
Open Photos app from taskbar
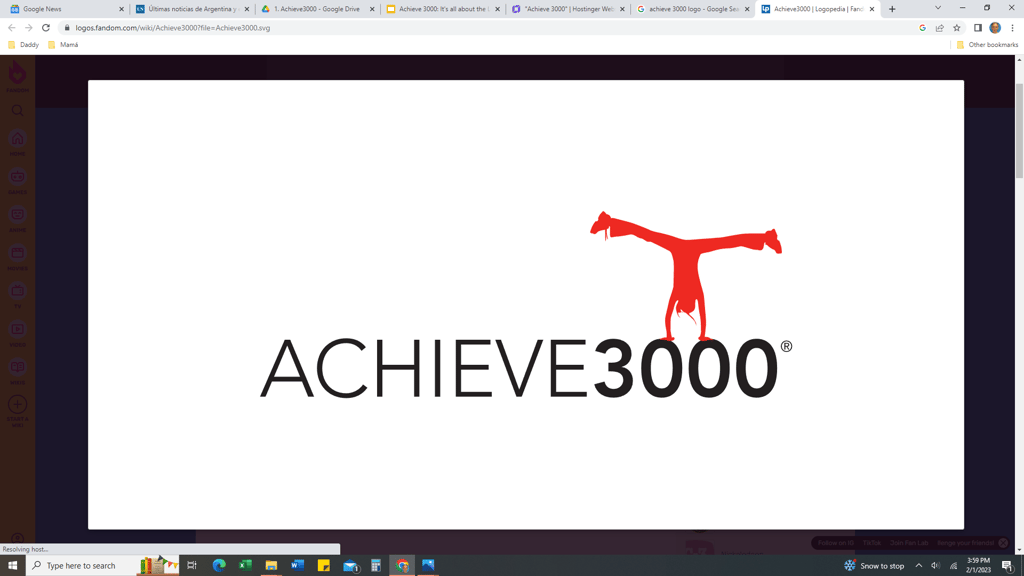click(428, 566)
